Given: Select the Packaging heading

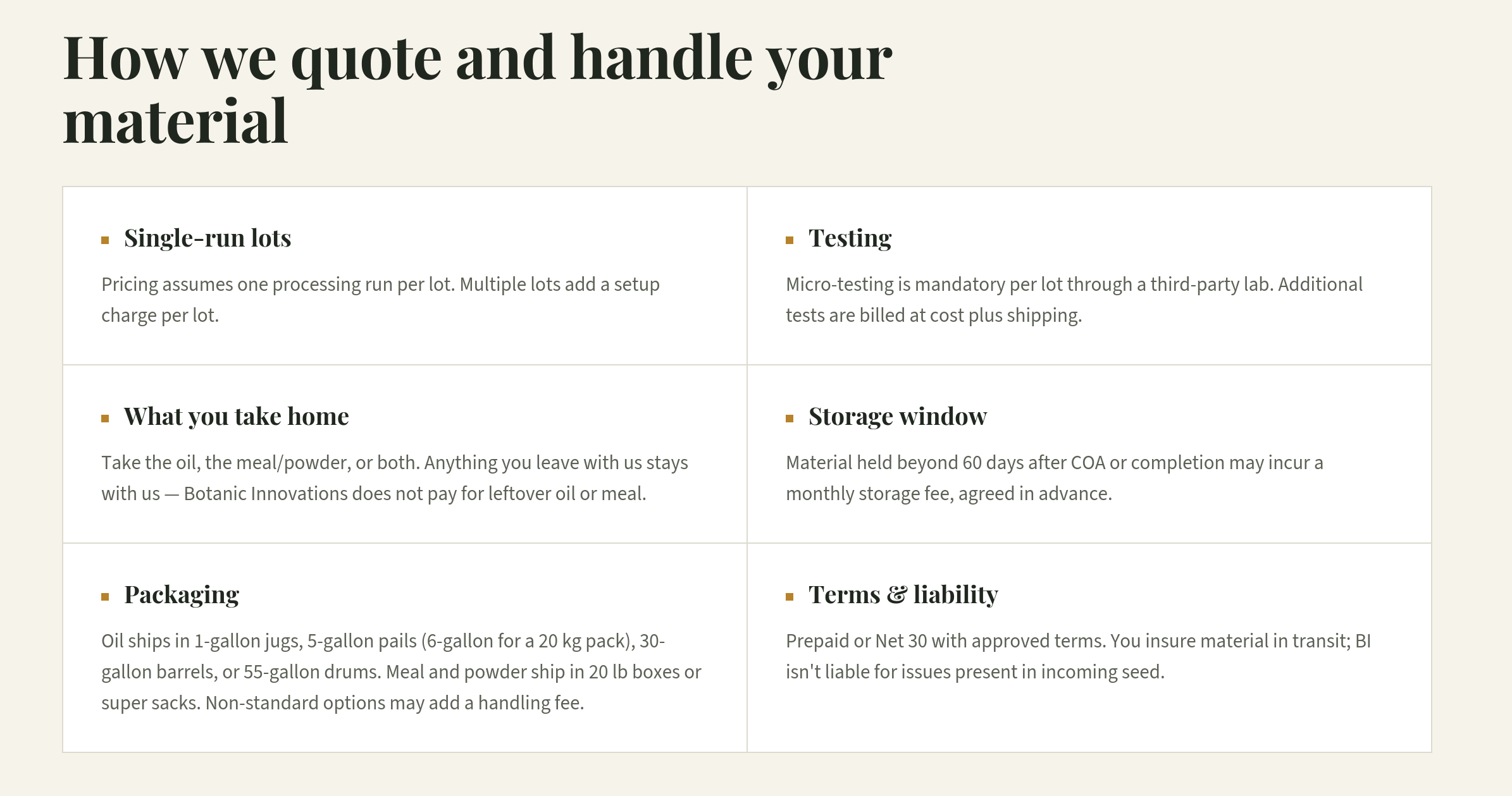Looking at the screenshot, I should pos(182,595).
